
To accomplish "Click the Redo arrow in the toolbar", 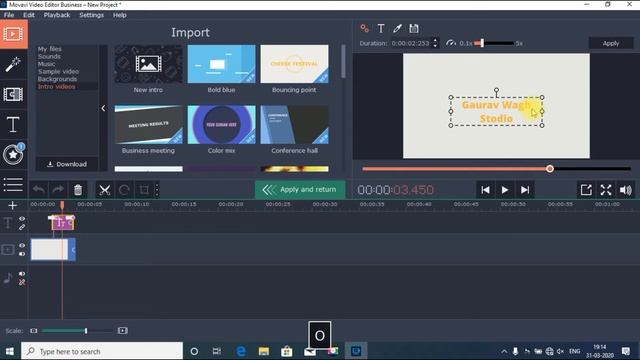I will [58, 190].
